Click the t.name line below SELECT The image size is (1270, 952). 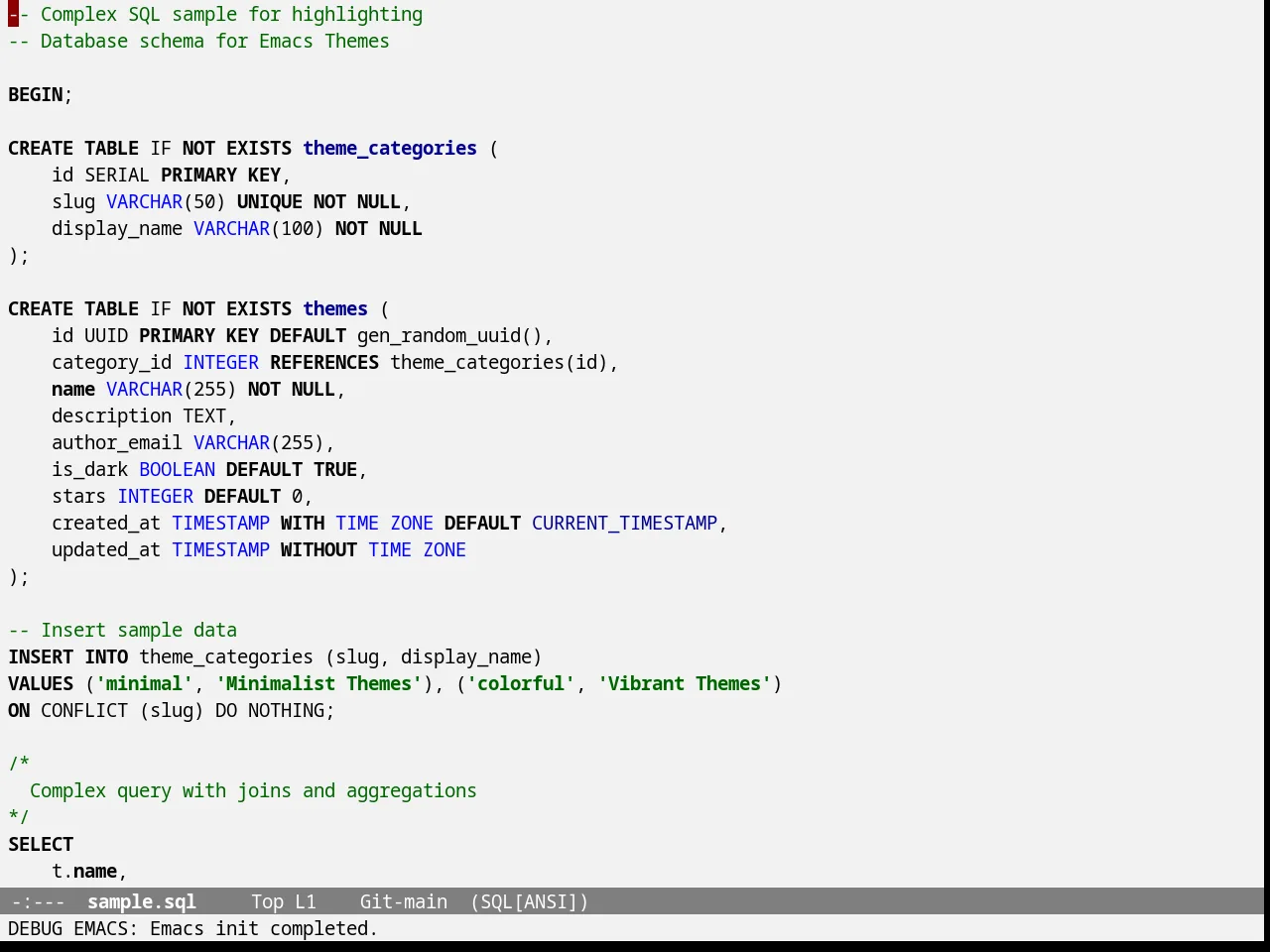point(89,871)
